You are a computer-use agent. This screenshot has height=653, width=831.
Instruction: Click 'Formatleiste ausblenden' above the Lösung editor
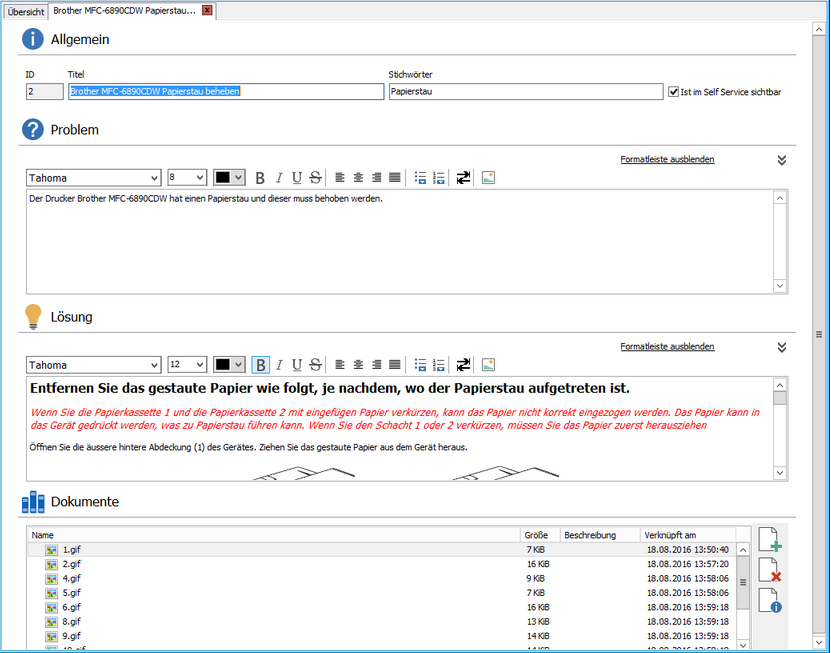coord(667,346)
